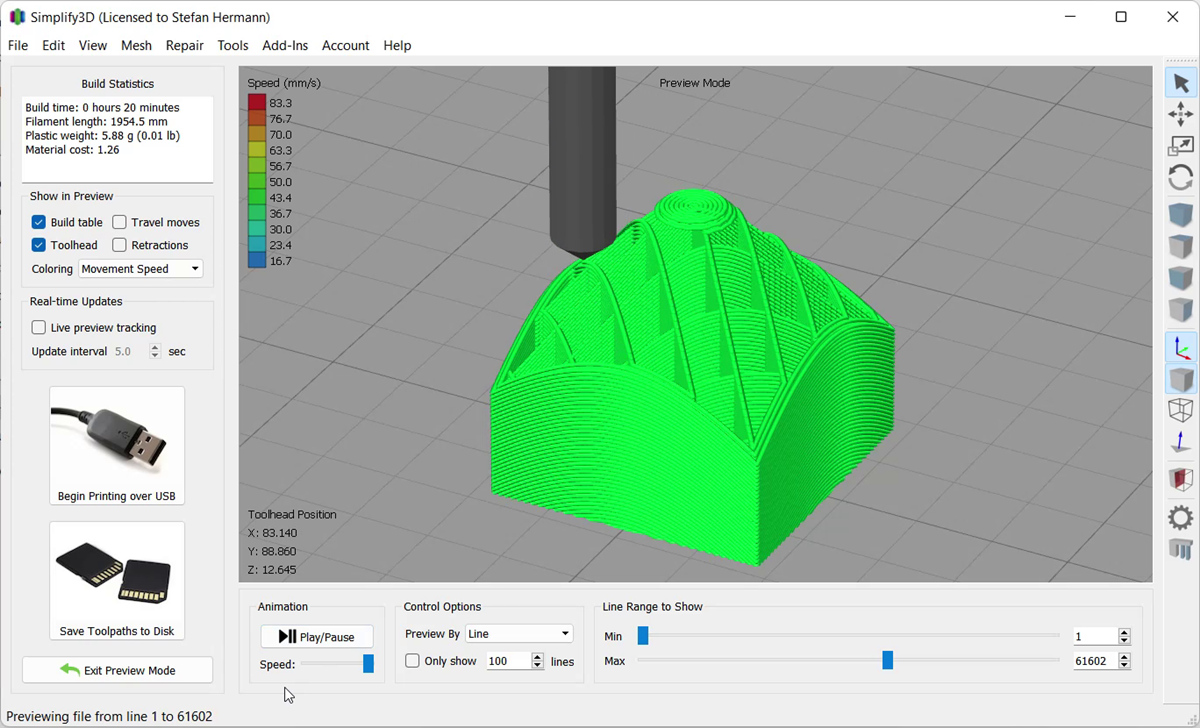Expand the Preview By dropdown
Screen dimensions: 1200x728
[x=518, y=634]
